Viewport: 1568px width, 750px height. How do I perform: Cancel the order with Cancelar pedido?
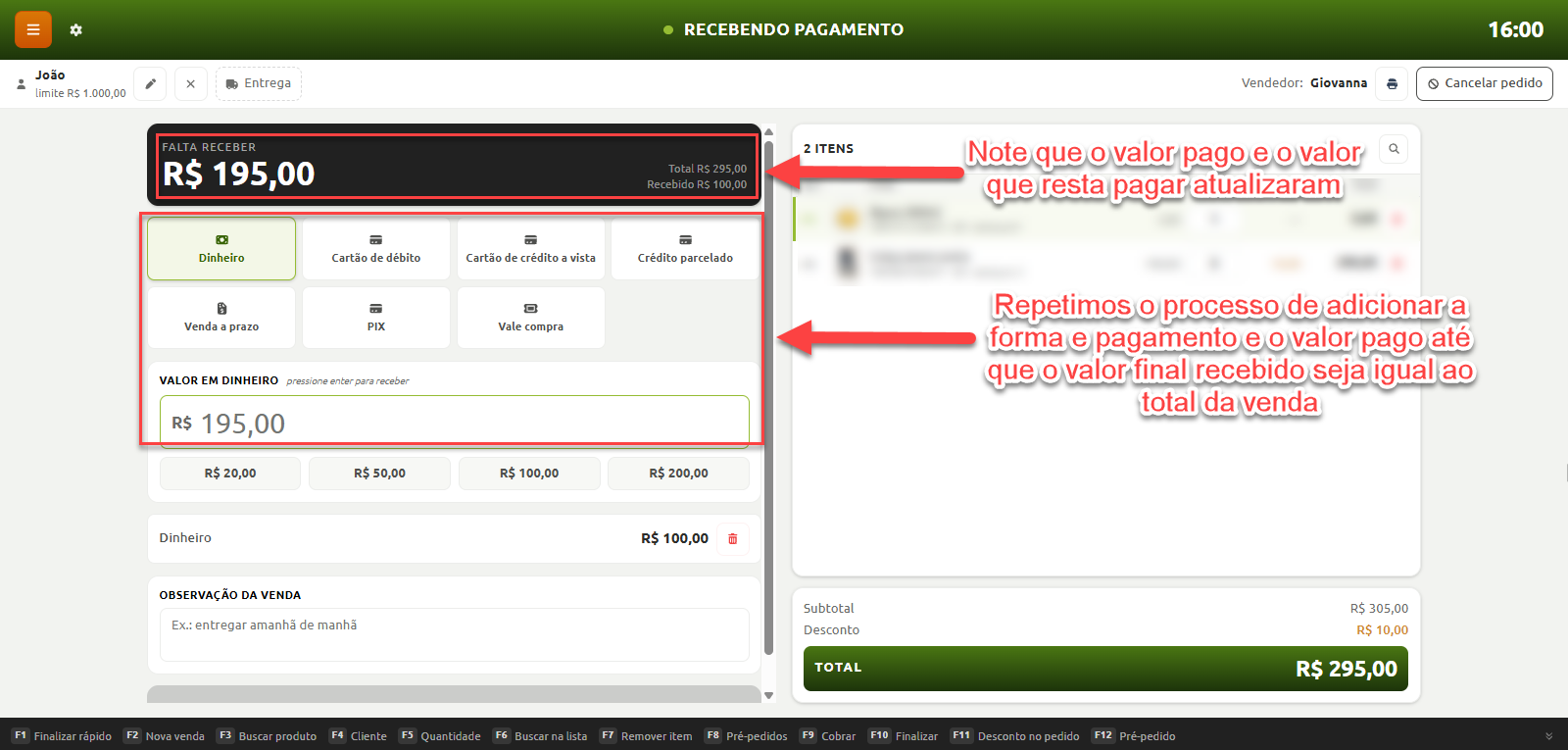(x=1484, y=83)
